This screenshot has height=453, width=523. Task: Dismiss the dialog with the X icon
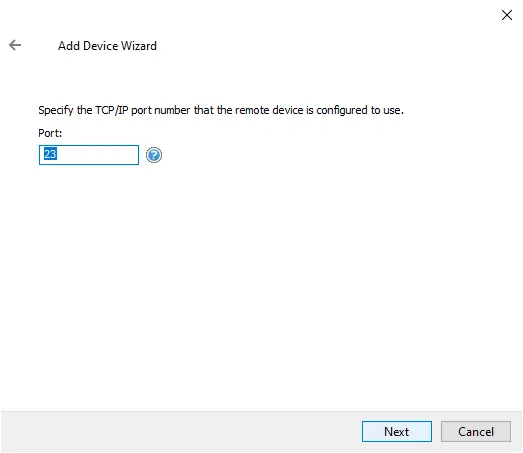tap(507, 15)
